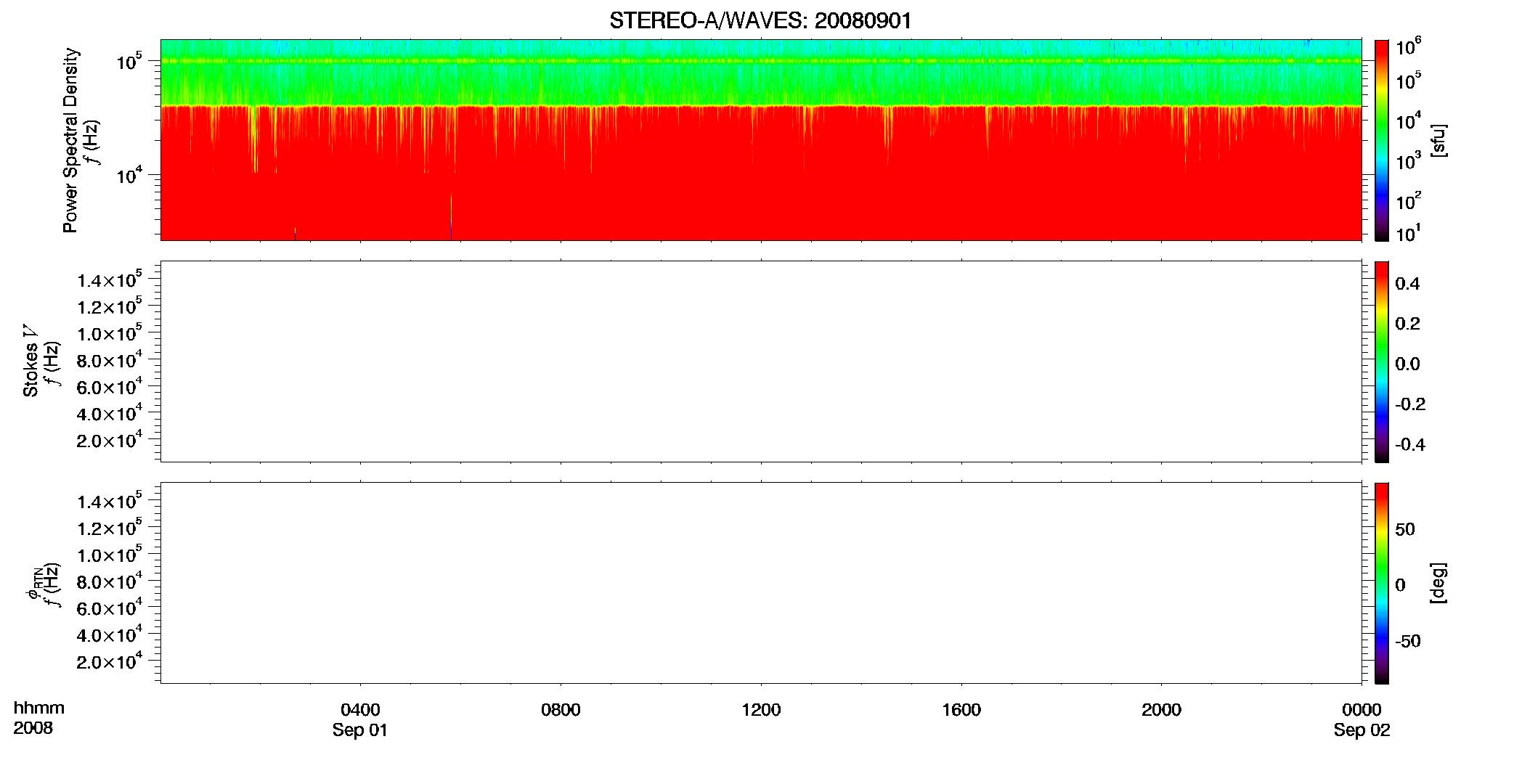Image resolution: width=1522 pixels, height=784 pixels.
Task: Click the 10^1 label on sfu colorbar
Action: tap(1409, 234)
